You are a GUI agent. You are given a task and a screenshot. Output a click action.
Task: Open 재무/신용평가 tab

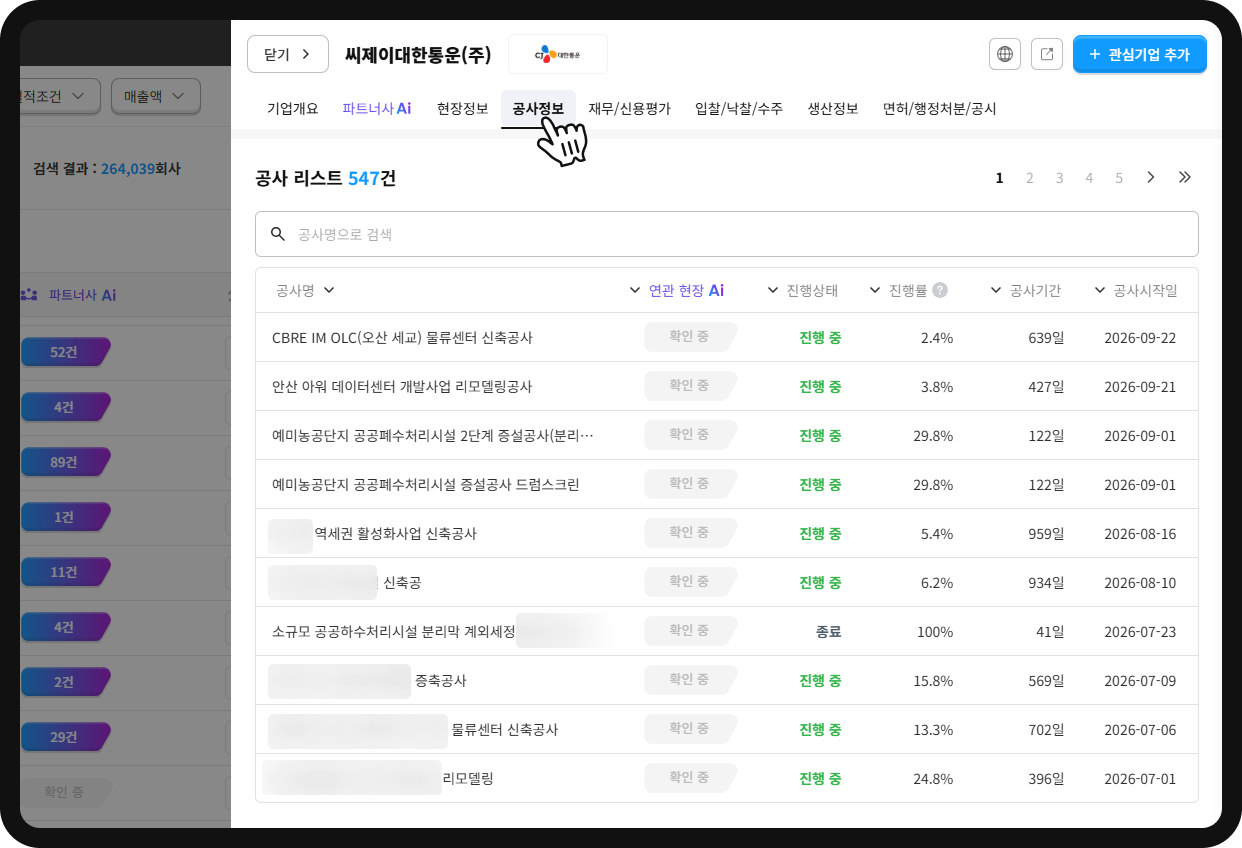click(629, 109)
